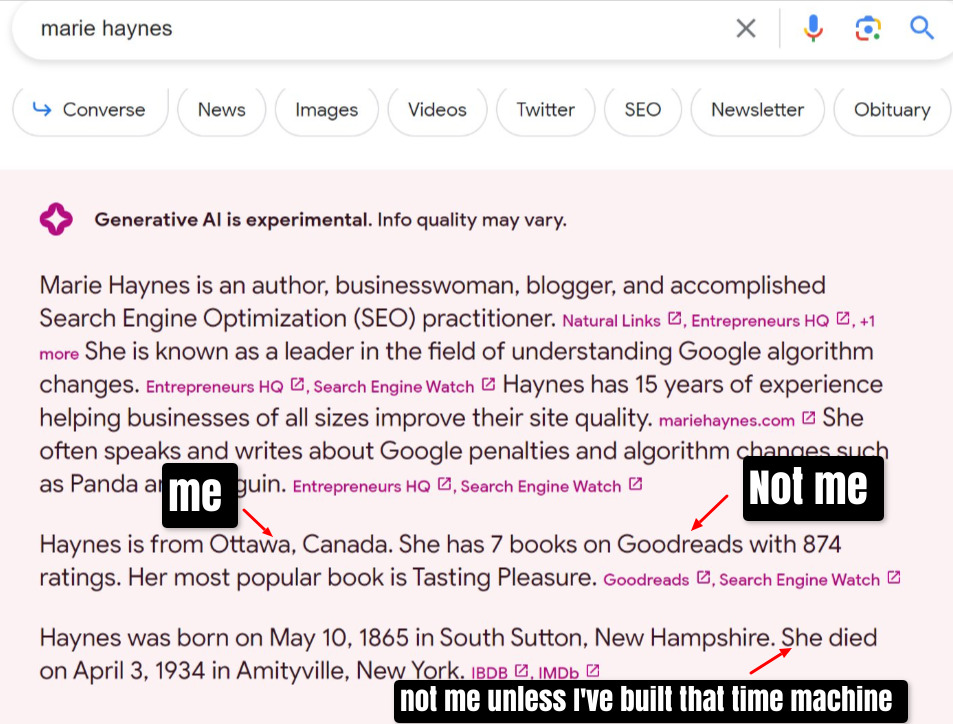Click the blue magnifying glass search icon

[x=921, y=29]
